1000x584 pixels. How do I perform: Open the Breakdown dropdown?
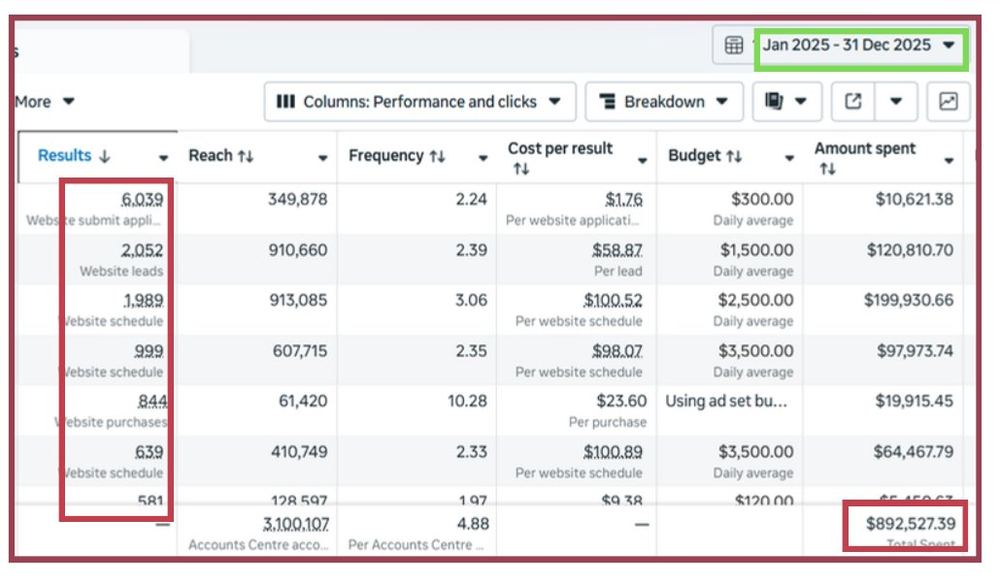click(x=664, y=101)
